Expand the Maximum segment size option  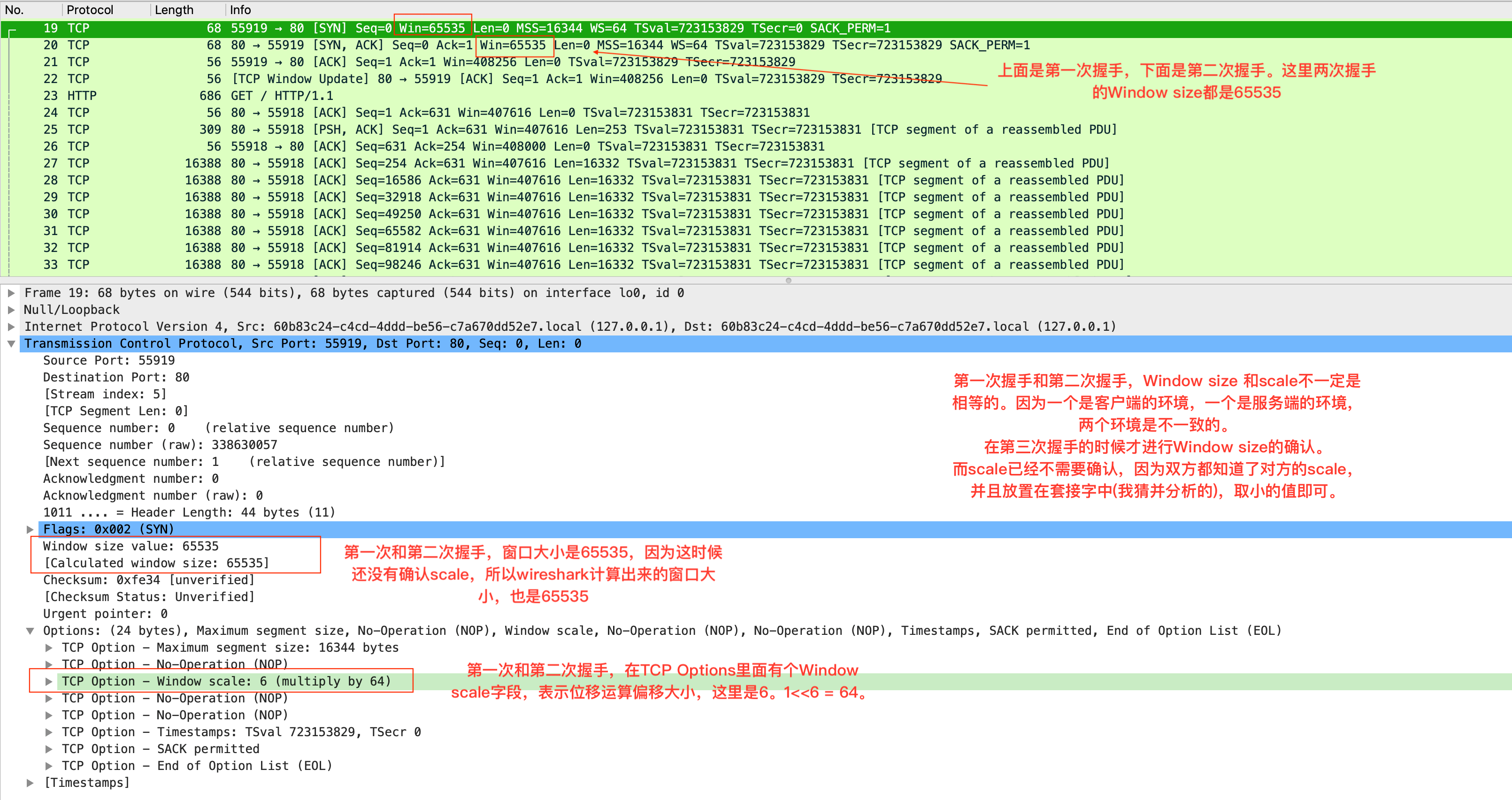pyautogui.click(x=49, y=648)
